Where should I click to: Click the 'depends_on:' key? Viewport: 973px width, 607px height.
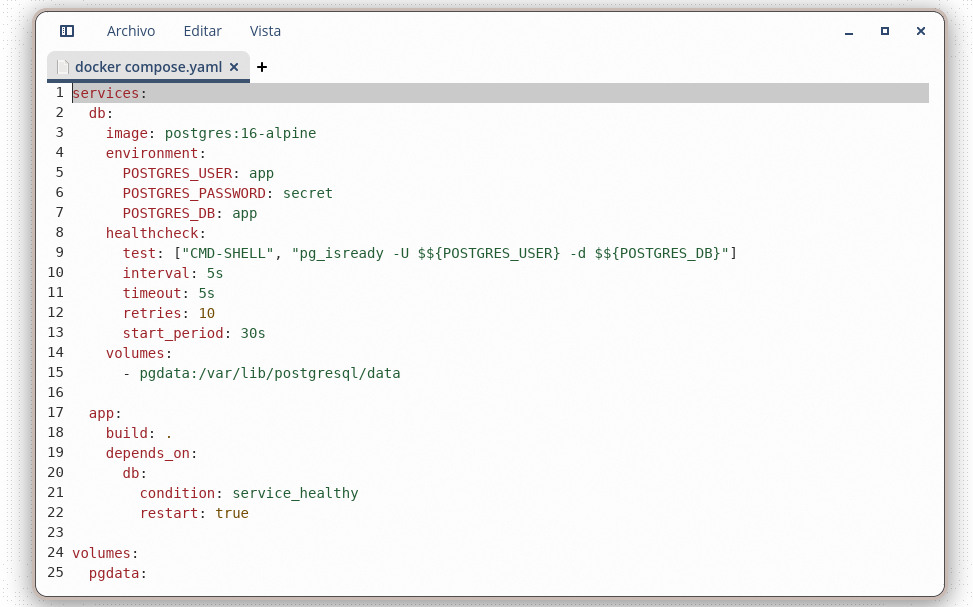(151, 453)
